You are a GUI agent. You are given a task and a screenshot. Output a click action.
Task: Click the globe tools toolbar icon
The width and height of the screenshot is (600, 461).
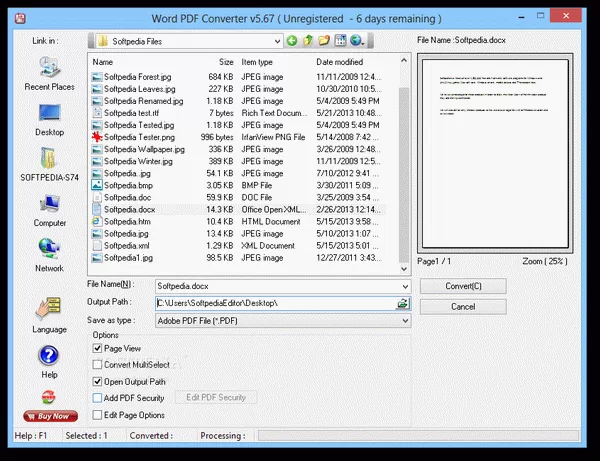pyautogui.click(x=357, y=41)
